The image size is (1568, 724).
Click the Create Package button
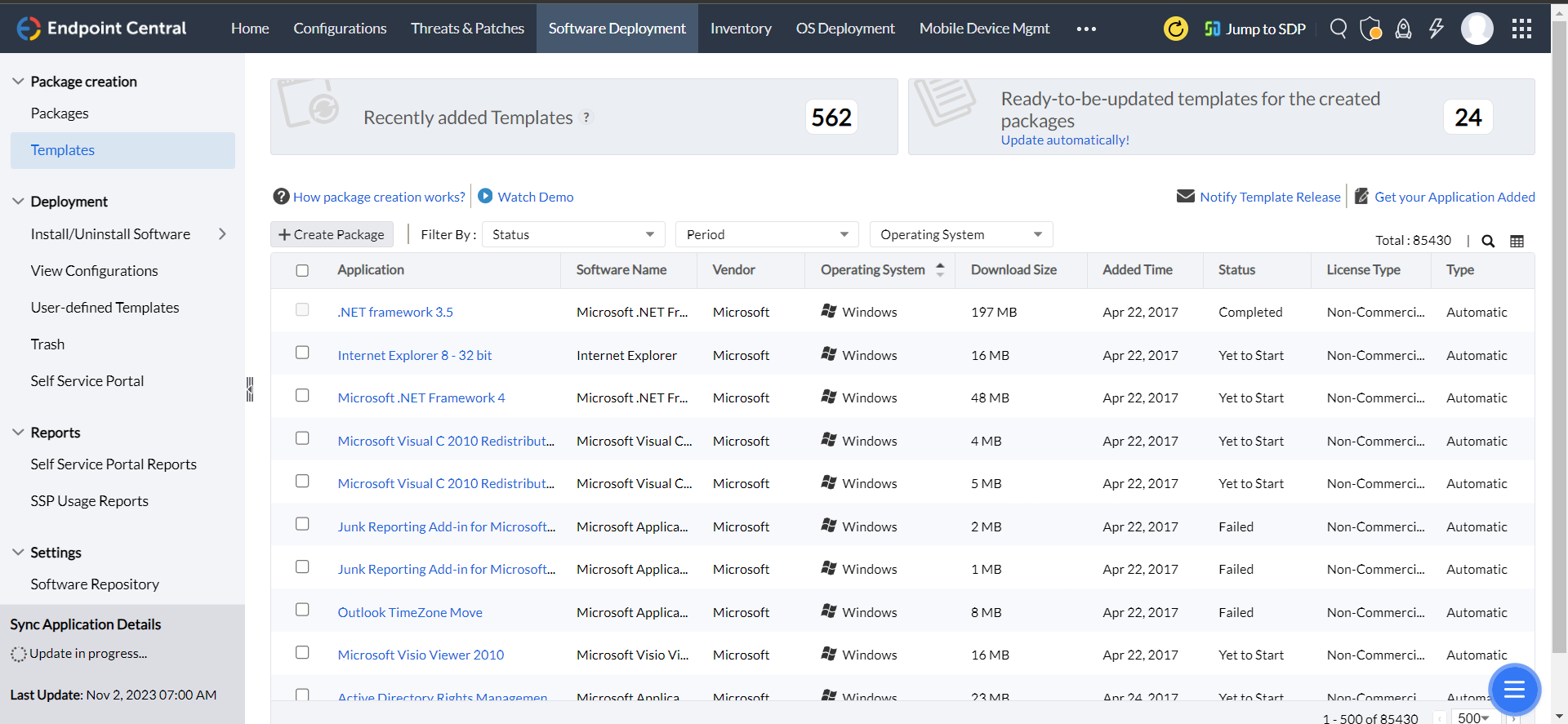pos(332,234)
